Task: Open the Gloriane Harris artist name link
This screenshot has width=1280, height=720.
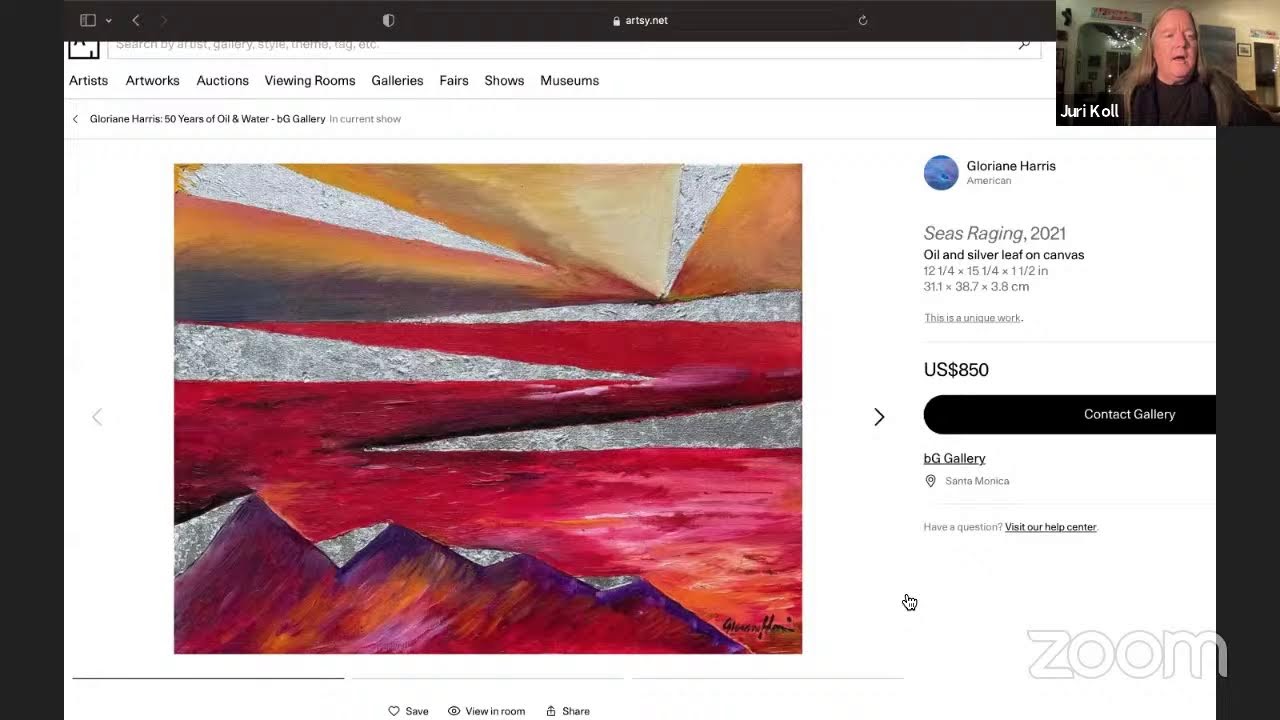Action: pyautogui.click(x=1011, y=166)
